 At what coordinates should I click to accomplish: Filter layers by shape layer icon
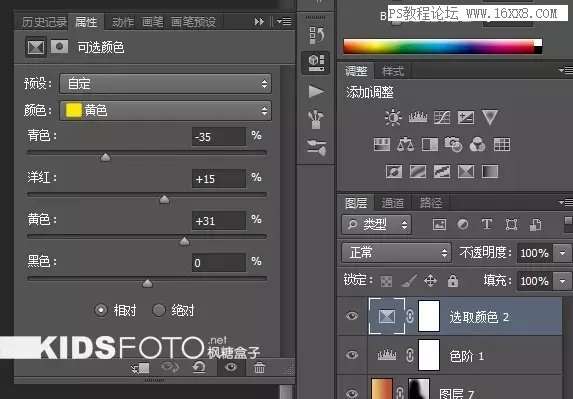(511, 224)
